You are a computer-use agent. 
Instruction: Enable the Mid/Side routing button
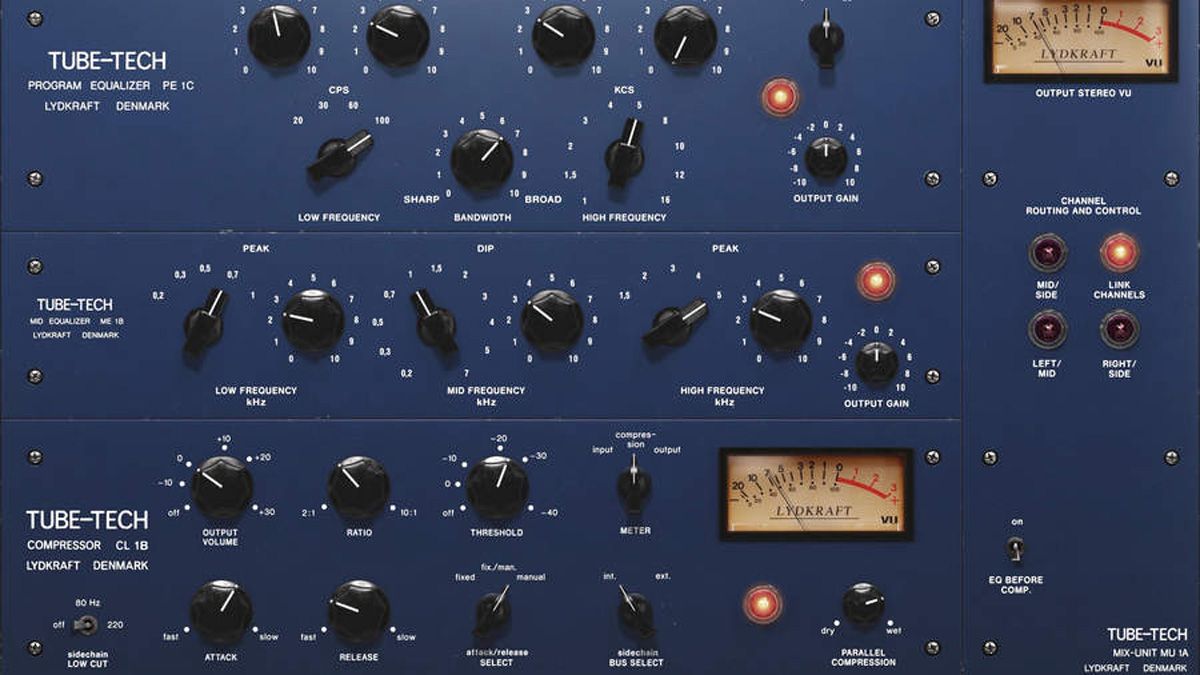click(1048, 252)
